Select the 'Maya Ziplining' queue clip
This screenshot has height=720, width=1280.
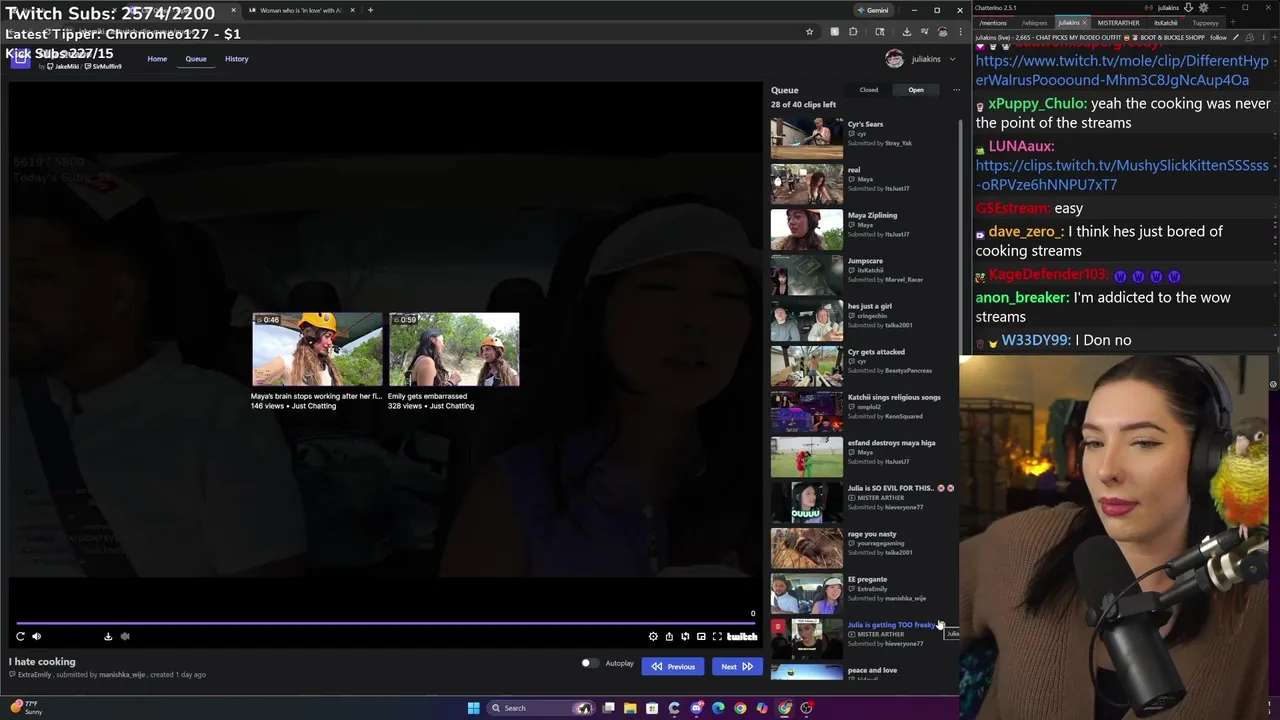[807, 229]
